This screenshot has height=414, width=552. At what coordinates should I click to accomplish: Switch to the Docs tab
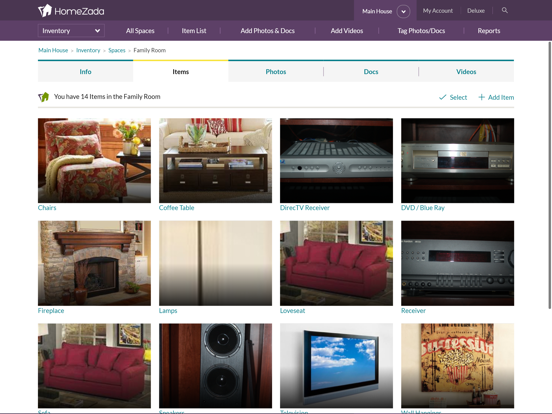(x=371, y=71)
